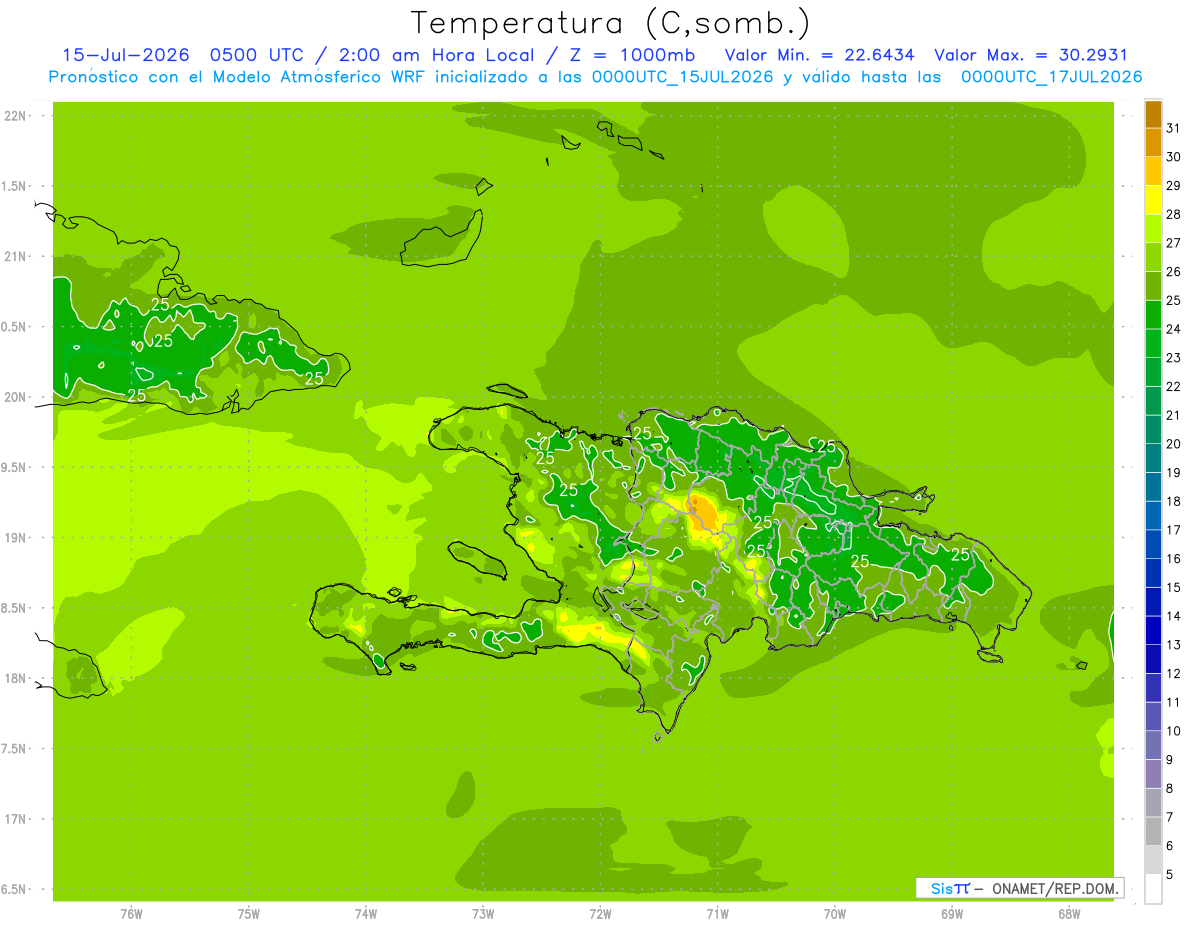1200x927 pixels.
Task: Click the gray color bar segment between 6 and 7
Action: coord(1153,832)
